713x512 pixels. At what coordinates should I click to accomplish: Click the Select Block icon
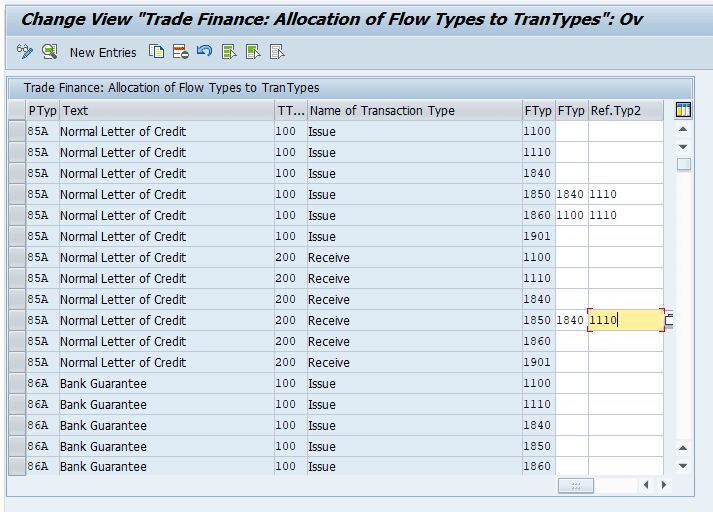(x=253, y=52)
